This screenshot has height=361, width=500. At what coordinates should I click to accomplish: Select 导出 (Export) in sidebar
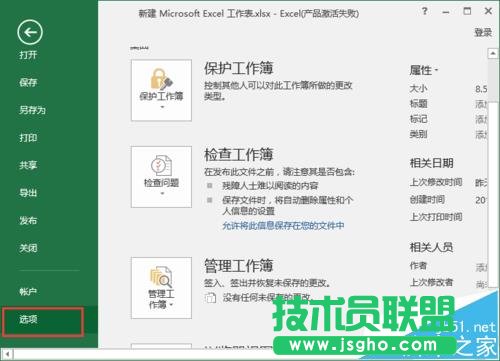coord(28,193)
